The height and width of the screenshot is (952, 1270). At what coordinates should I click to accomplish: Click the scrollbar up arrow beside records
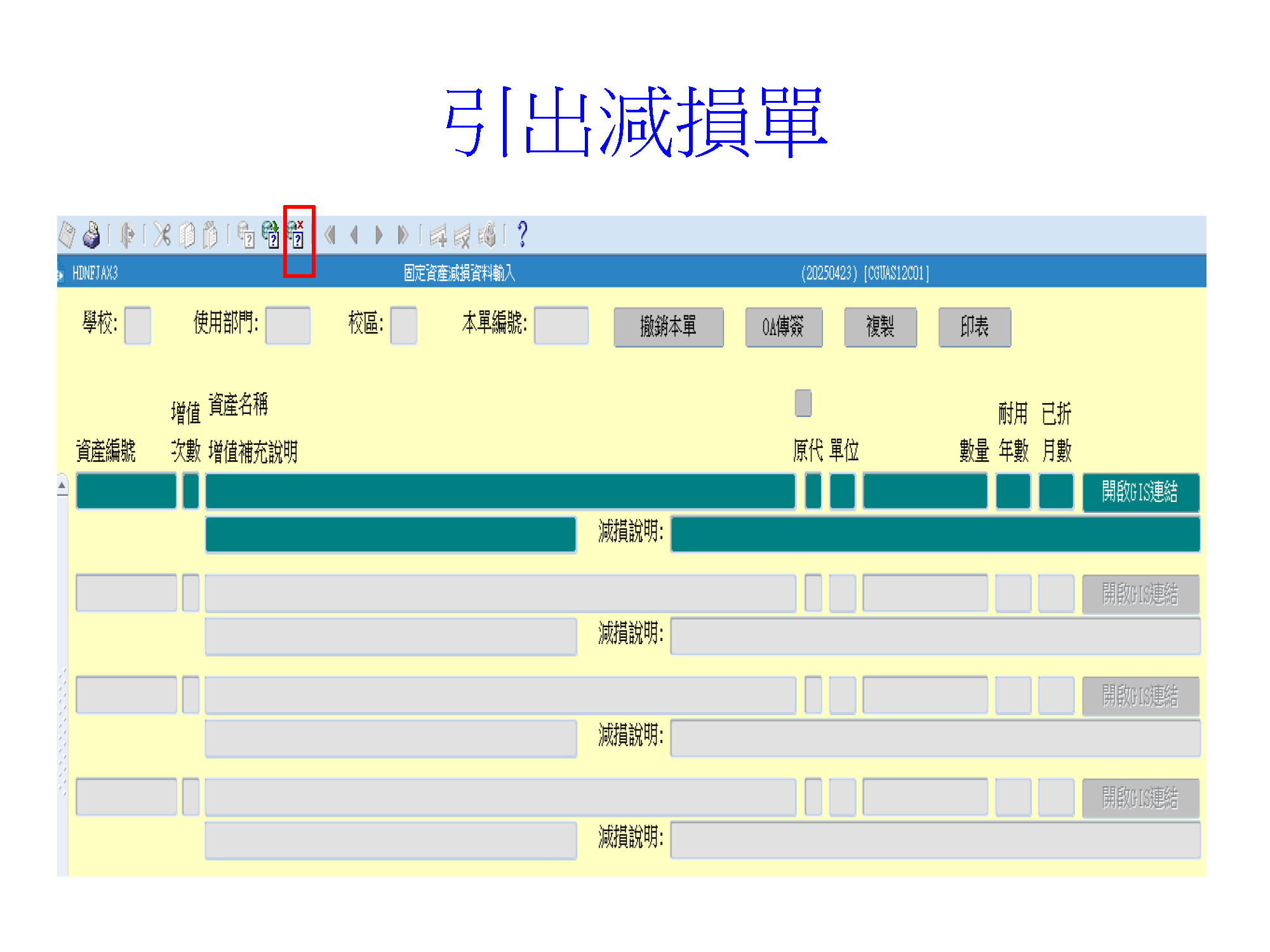62,486
